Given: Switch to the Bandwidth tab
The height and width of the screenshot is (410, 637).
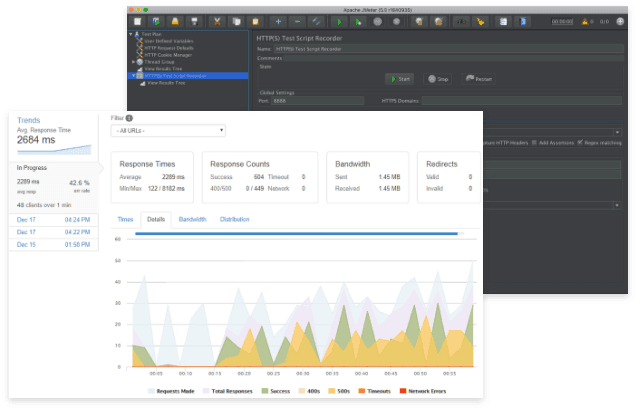Looking at the screenshot, I should point(193,219).
